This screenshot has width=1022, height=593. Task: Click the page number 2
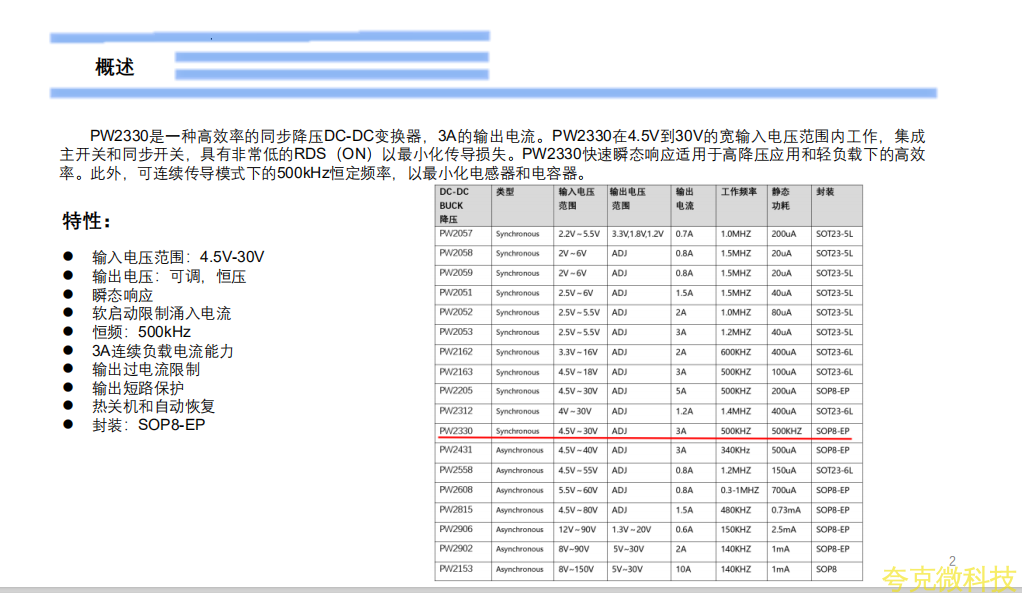952,561
